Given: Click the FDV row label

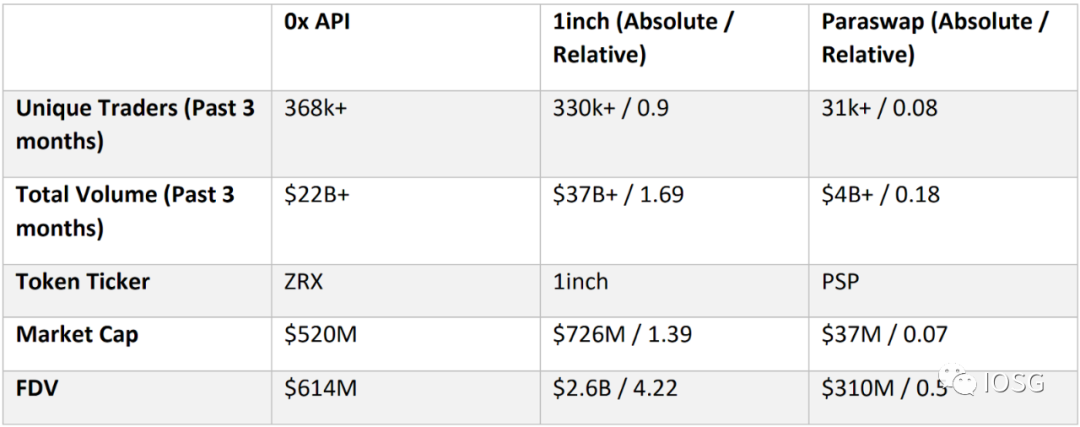Looking at the screenshot, I should coord(37,388).
